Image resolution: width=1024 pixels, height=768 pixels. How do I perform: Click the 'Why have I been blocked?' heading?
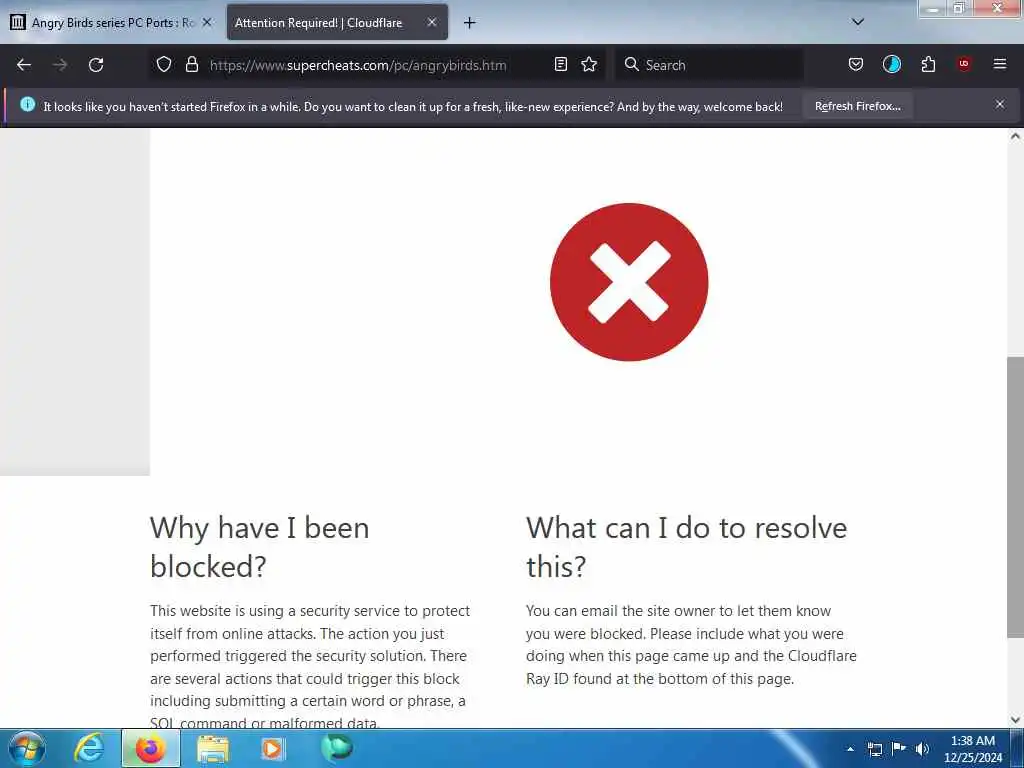(x=259, y=547)
